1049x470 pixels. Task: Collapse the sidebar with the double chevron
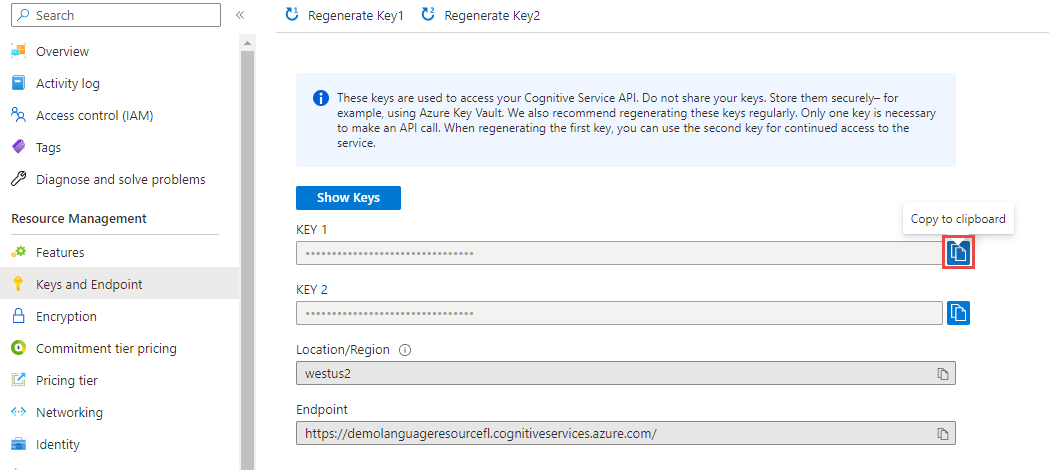pos(240,15)
